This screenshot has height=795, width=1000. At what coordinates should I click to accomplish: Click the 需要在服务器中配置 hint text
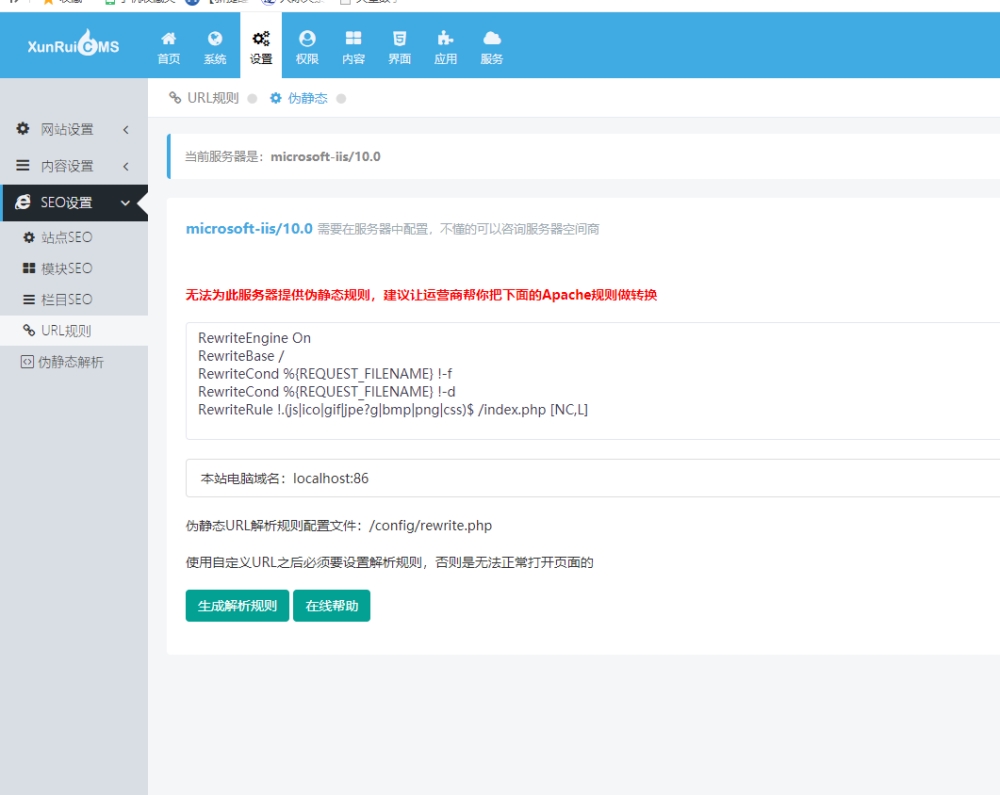pos(459,229)
